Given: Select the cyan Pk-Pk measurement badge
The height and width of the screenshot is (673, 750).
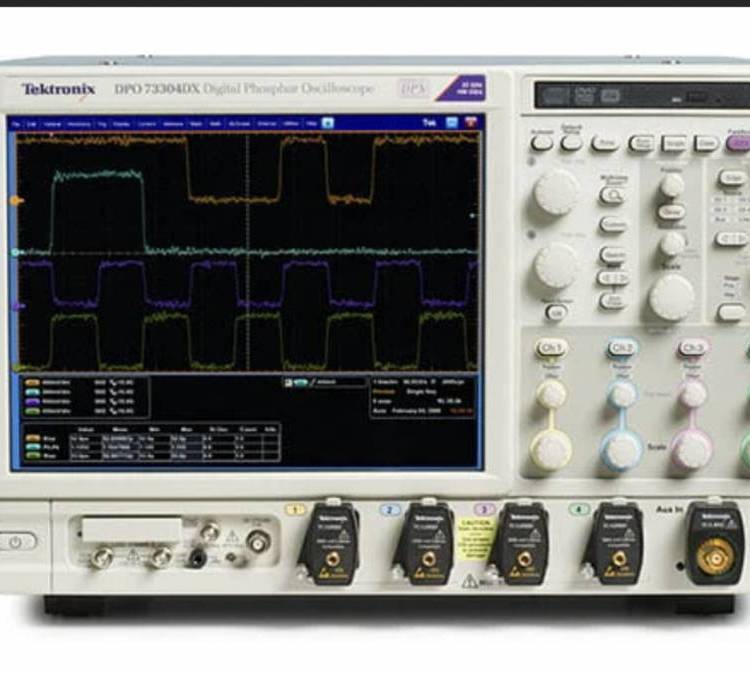Looking at the screenshot, I should click(x=33, y=447).
